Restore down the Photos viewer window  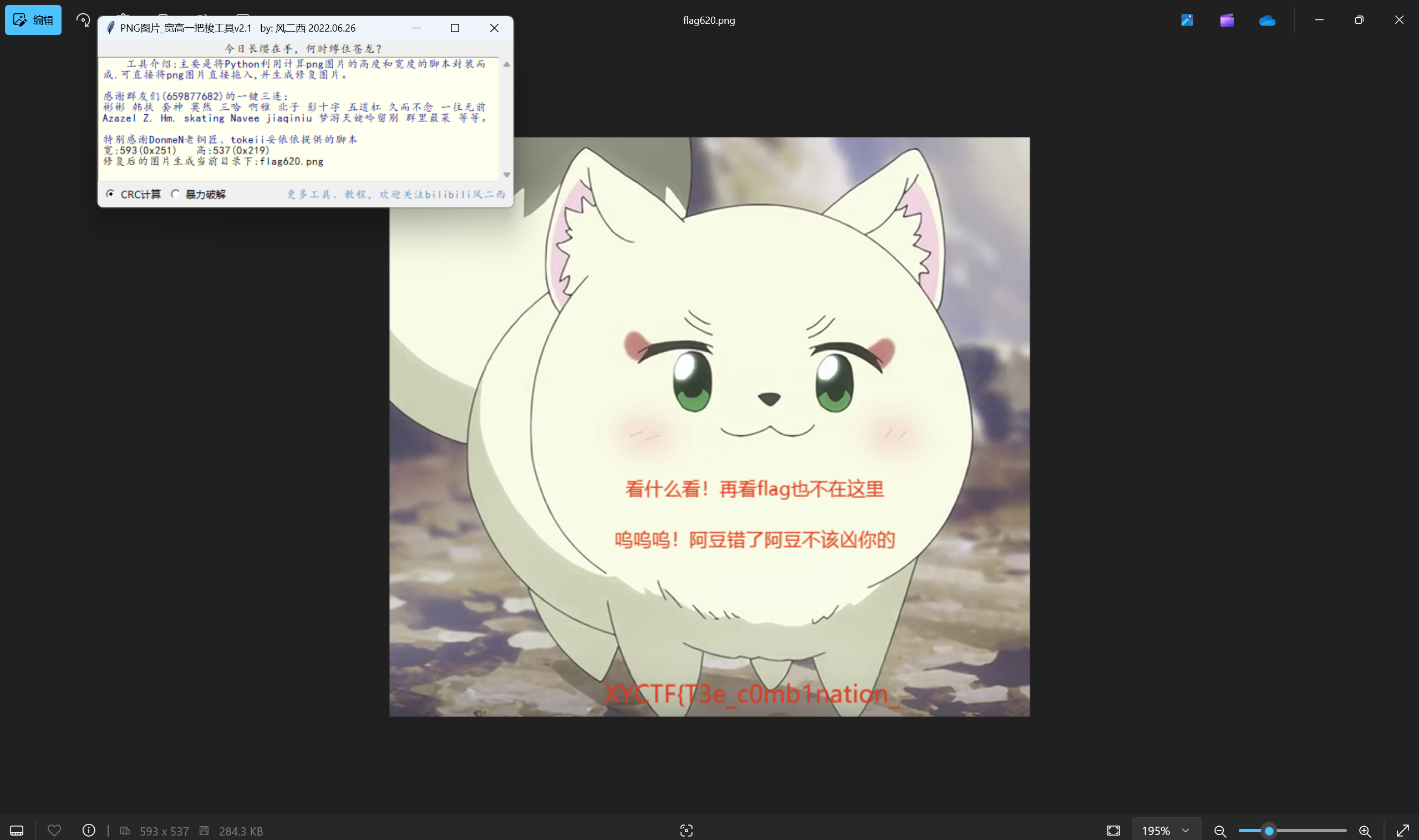[1359, 20]
